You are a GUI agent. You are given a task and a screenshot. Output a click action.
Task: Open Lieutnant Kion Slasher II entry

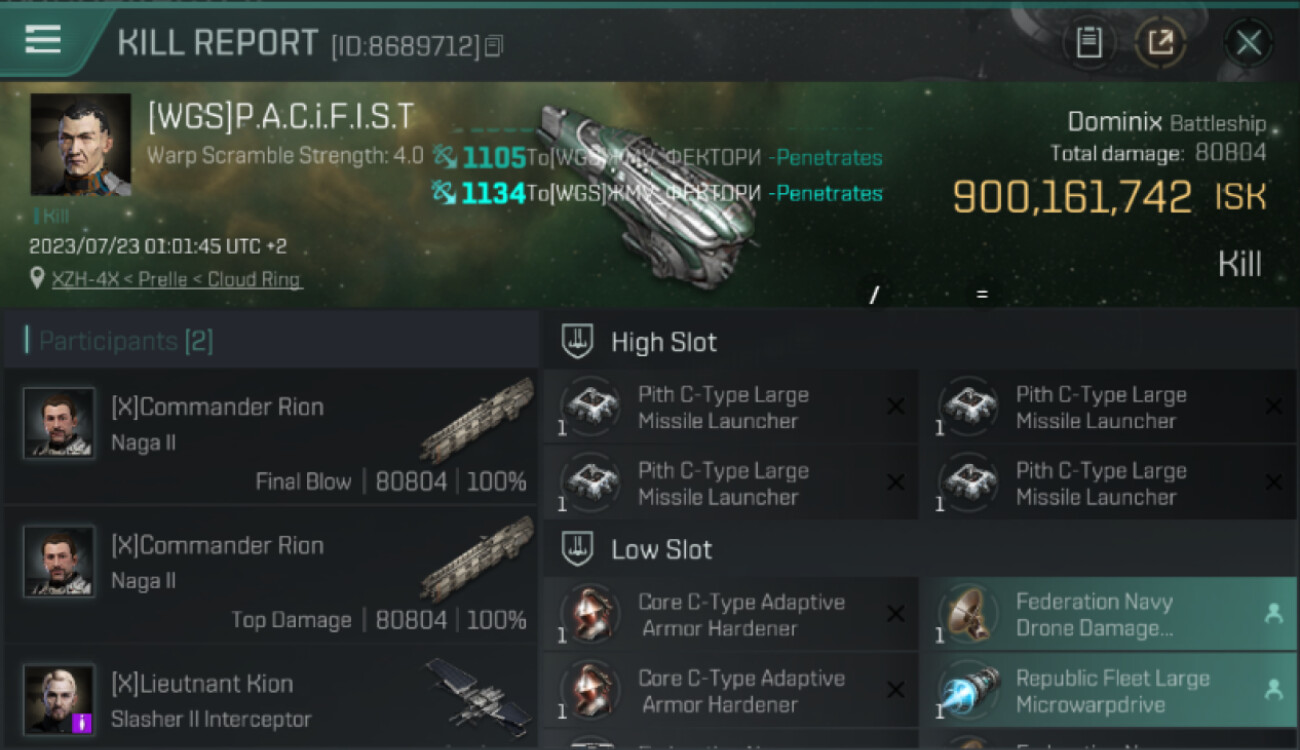click(x=270, y=698)
